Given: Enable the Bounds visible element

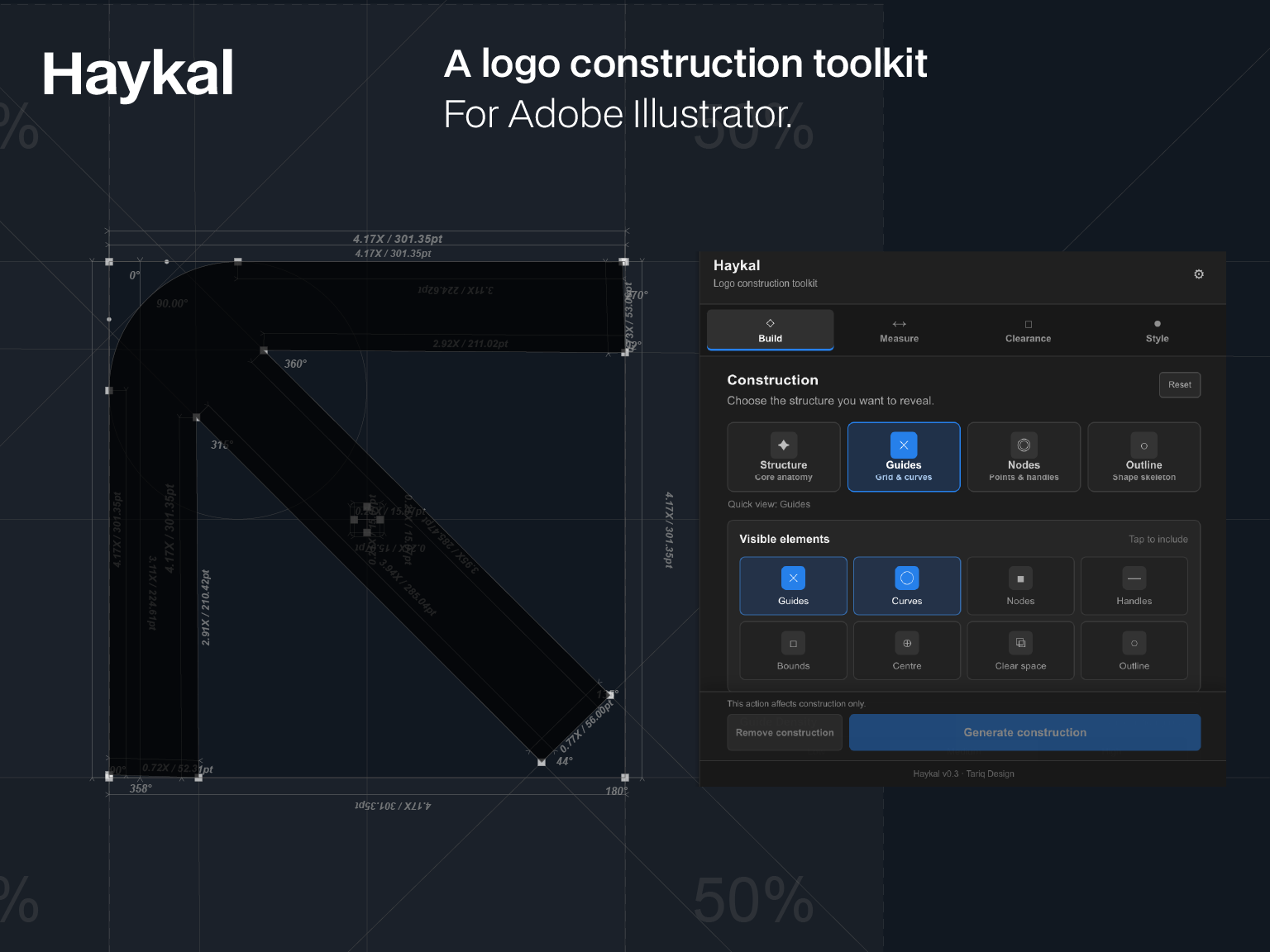Looking at the screenshot, I should [793, 651].
